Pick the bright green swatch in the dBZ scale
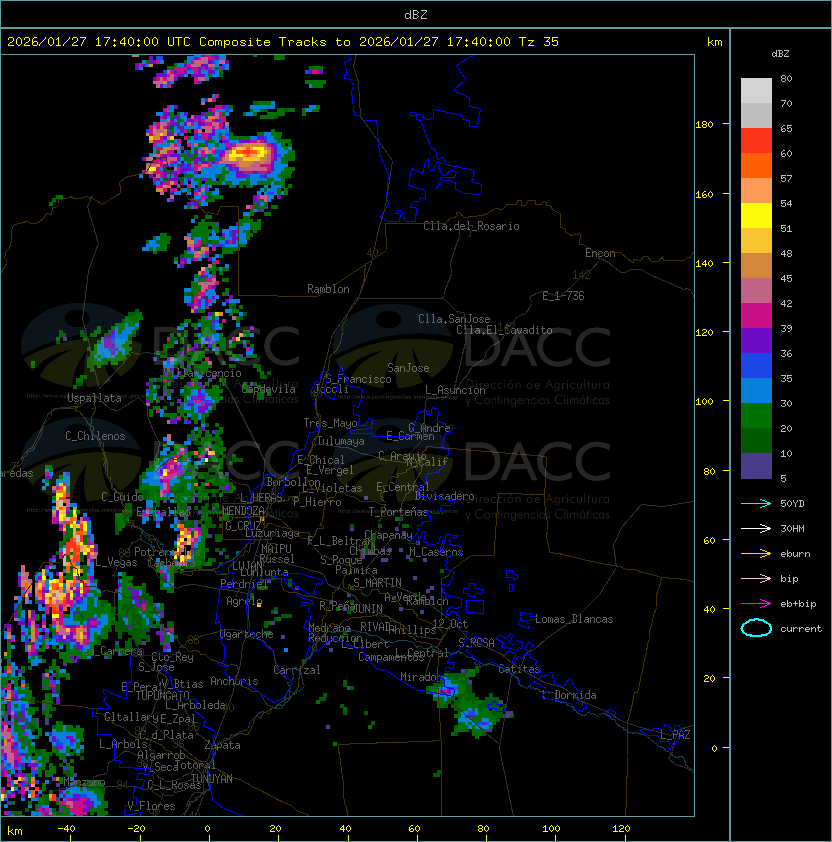The height and width of the screenshot is (842, 832). tap(756, 416)
